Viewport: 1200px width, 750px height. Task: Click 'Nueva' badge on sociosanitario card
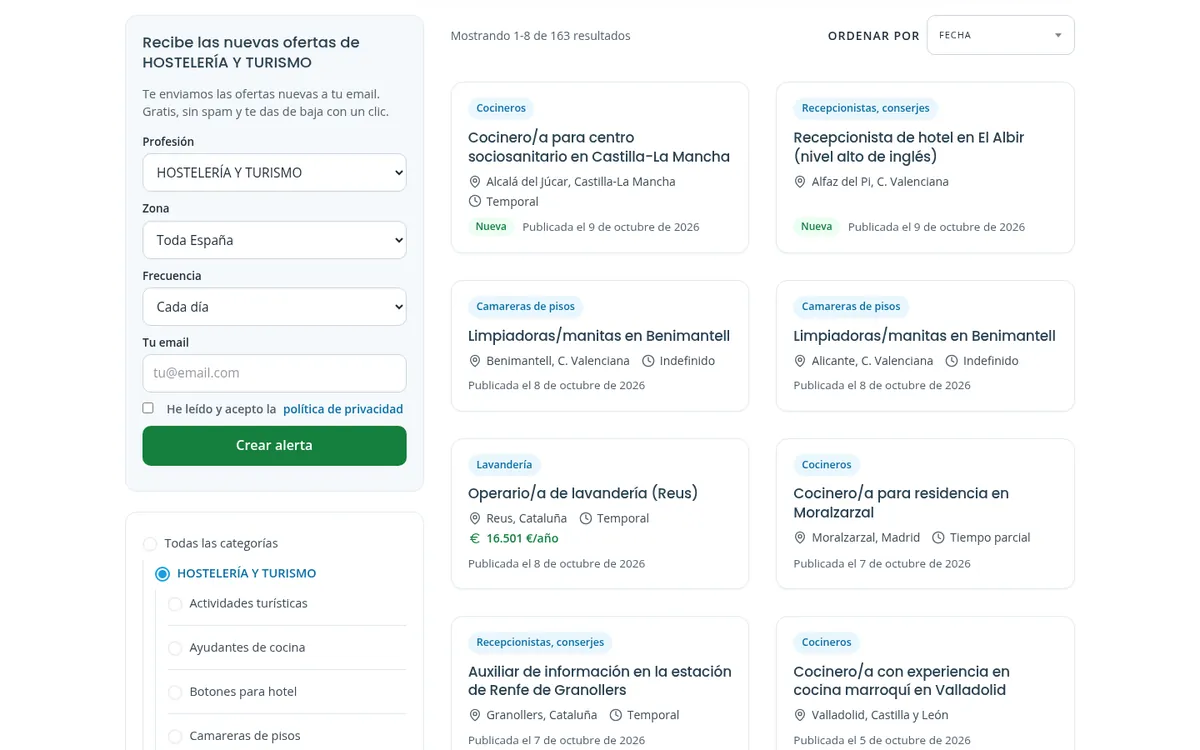pyautogui.click(x=491, y=227)
